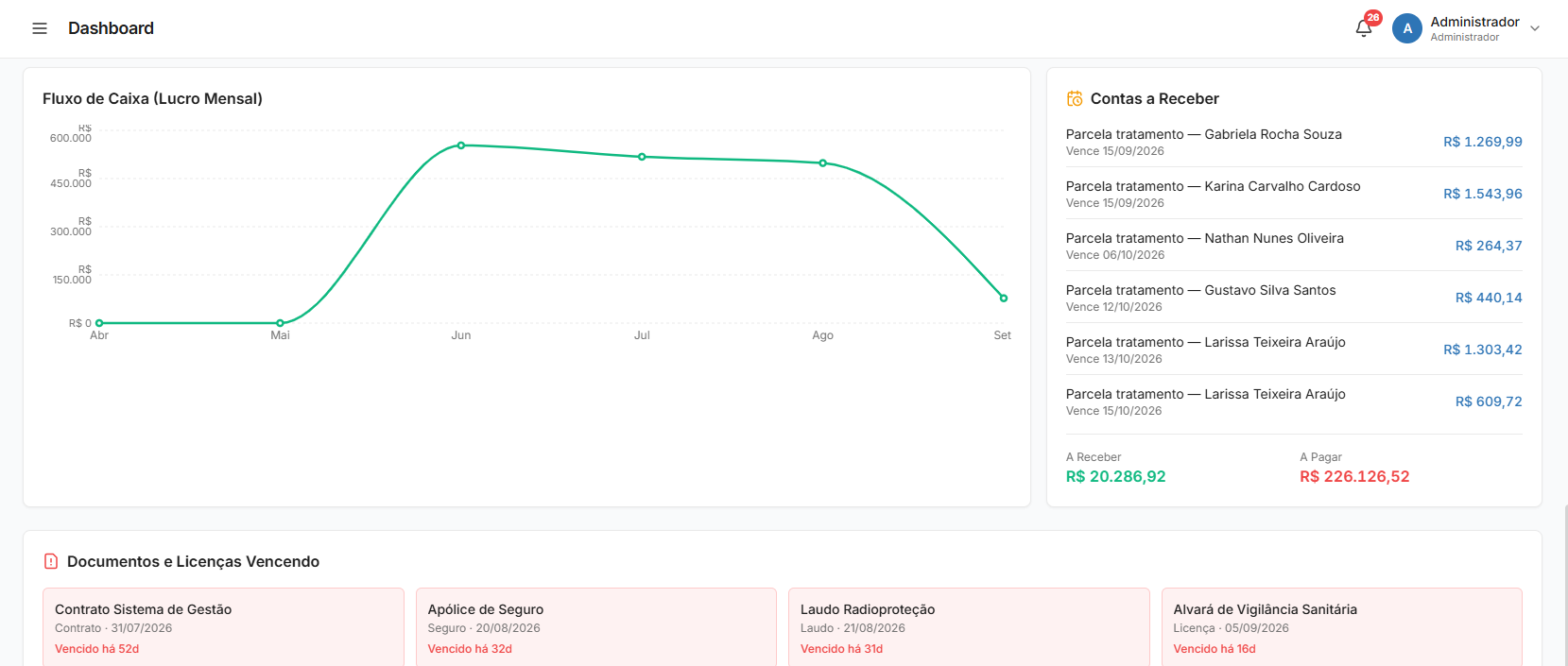Click the R$ 1.303,42 amount
The height and width of the screenshot is (666, 1568).
point(1482,350)
